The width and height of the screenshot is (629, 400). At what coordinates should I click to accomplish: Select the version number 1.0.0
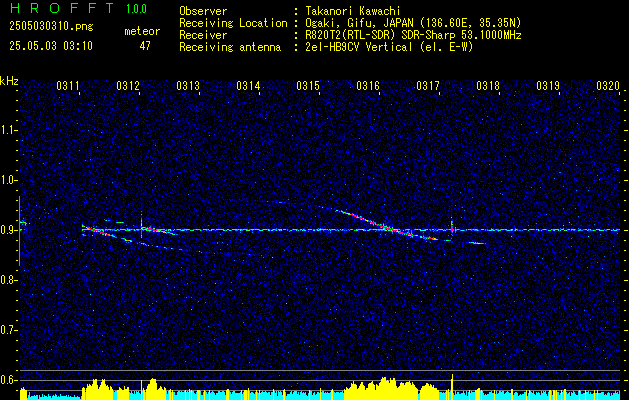pos(136,9)
